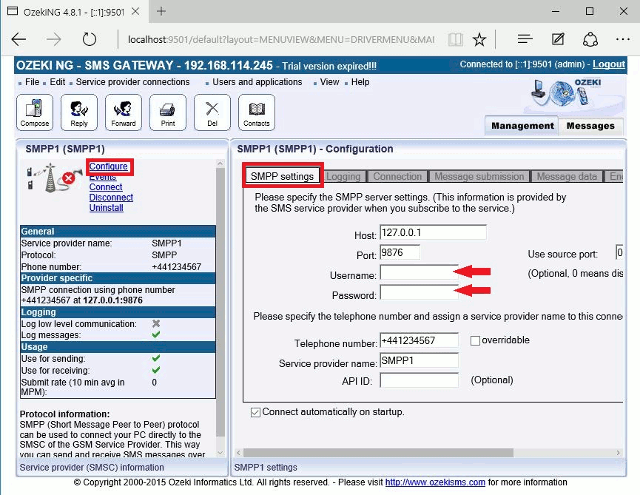
Task: Switch to the SMPP settings tab
Action: tap(282, 176)
